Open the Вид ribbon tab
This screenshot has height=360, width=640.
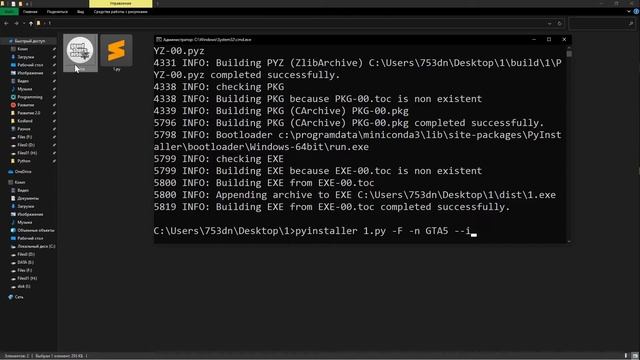point(80,12)
